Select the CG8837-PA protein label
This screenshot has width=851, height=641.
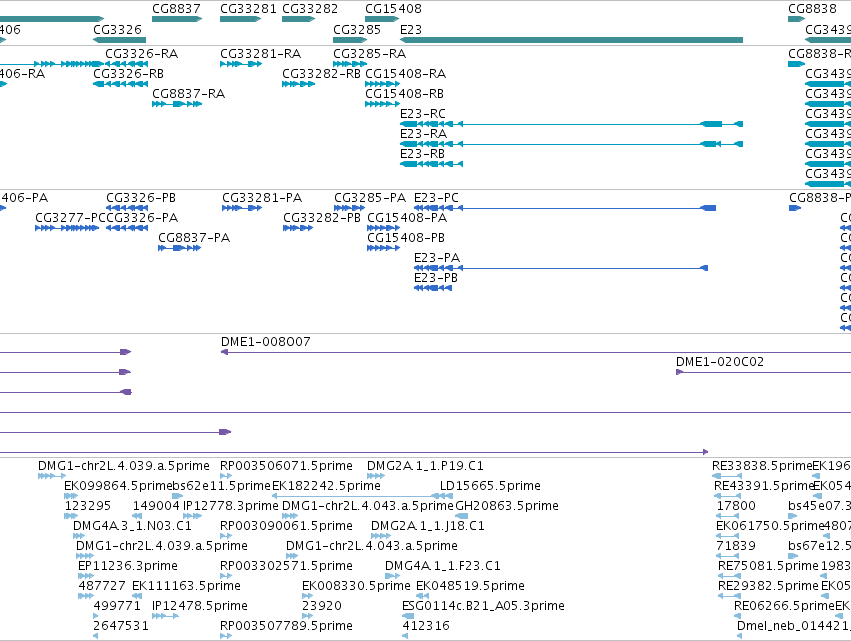click(194, 238)
